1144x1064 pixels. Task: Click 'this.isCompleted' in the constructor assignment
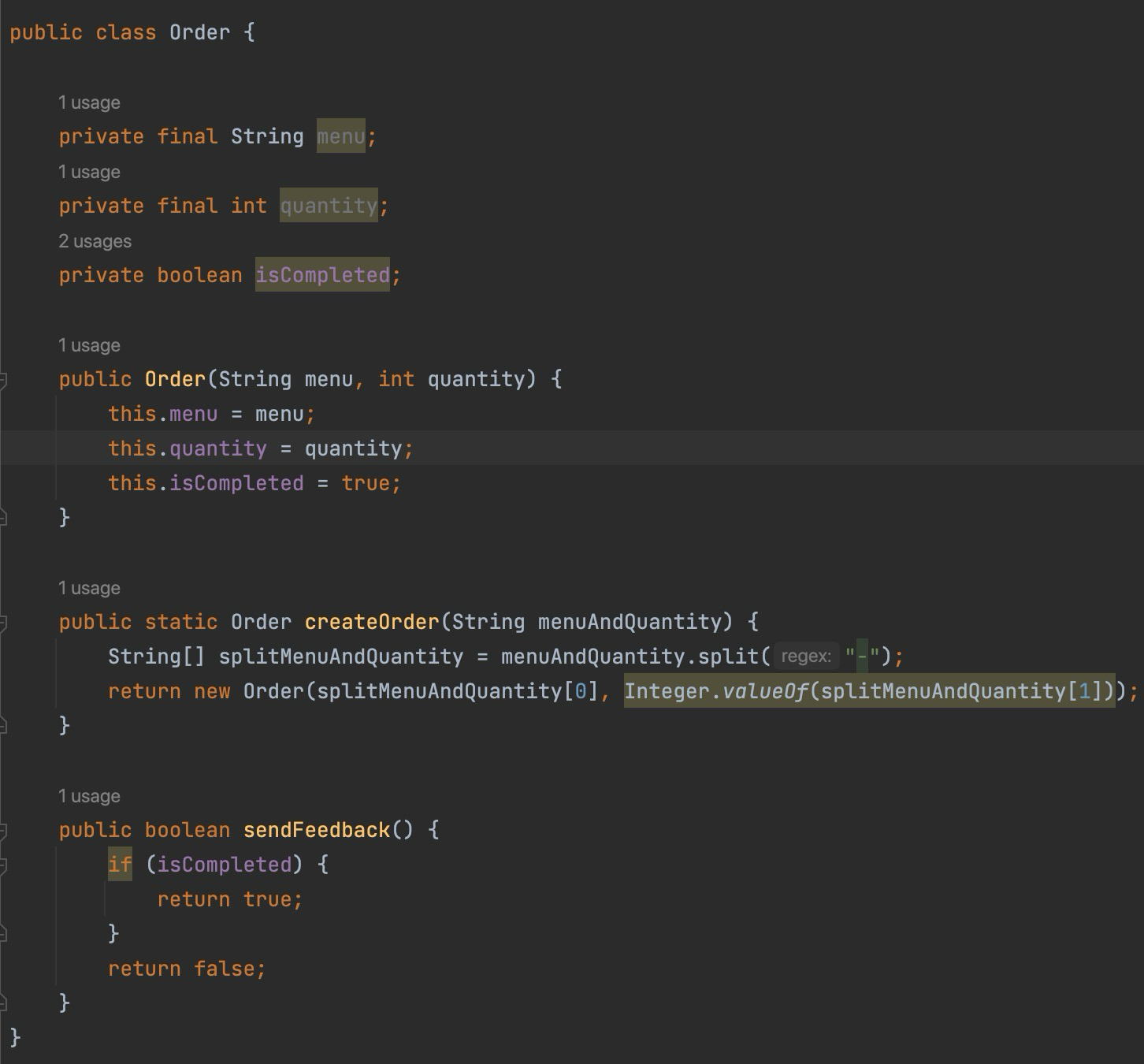206,483
